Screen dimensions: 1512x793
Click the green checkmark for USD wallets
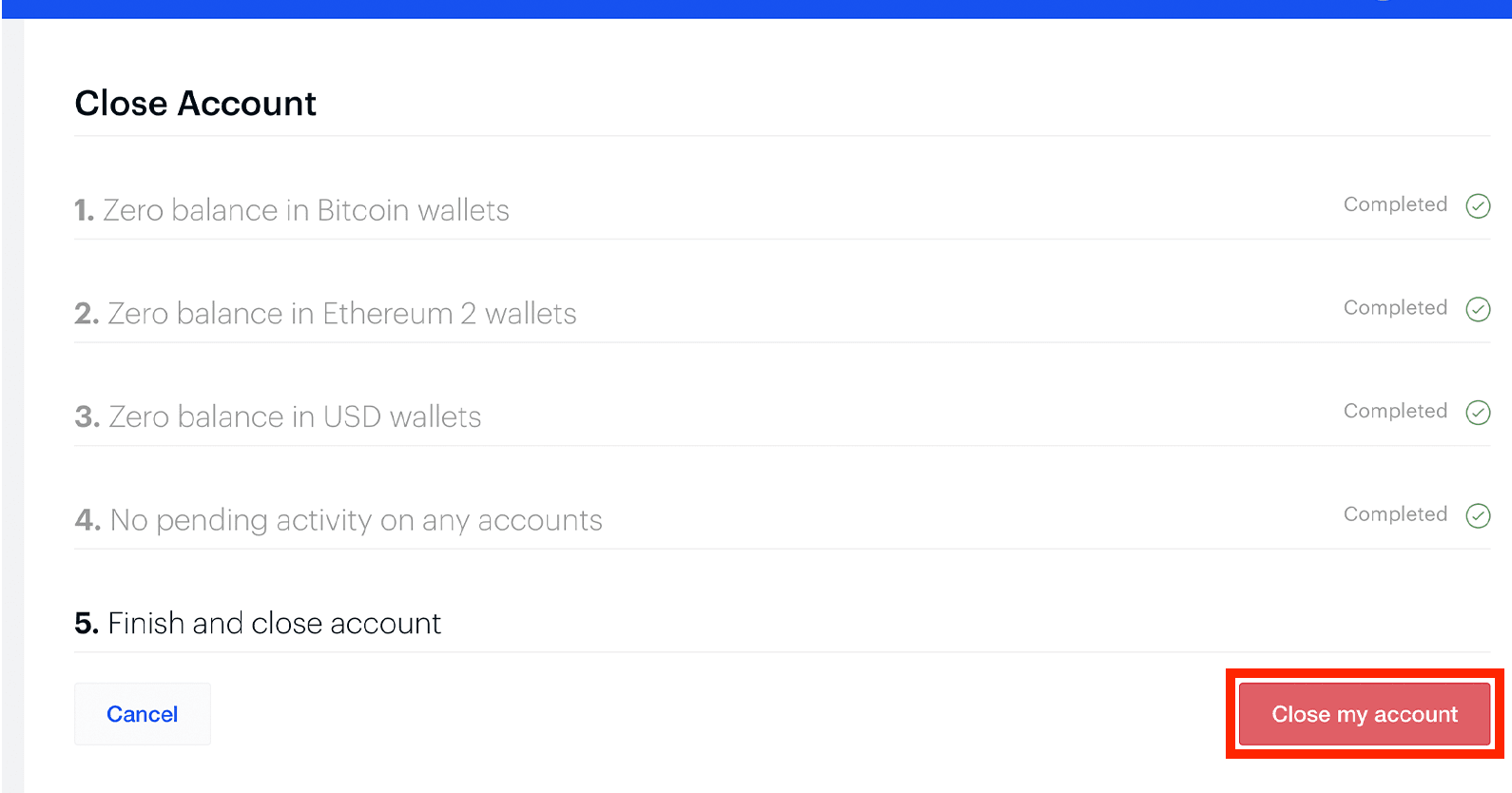click(x=1478, y=412)
